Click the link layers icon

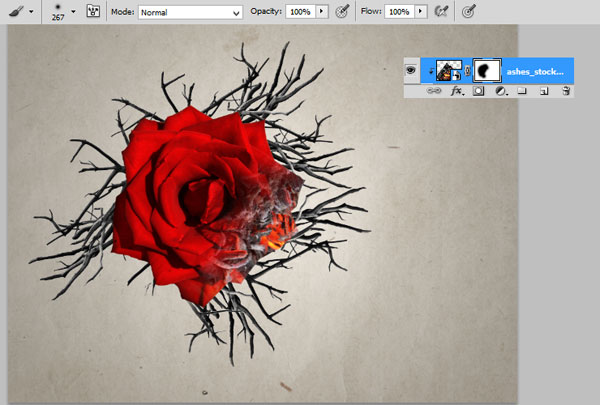coord(435,91)
